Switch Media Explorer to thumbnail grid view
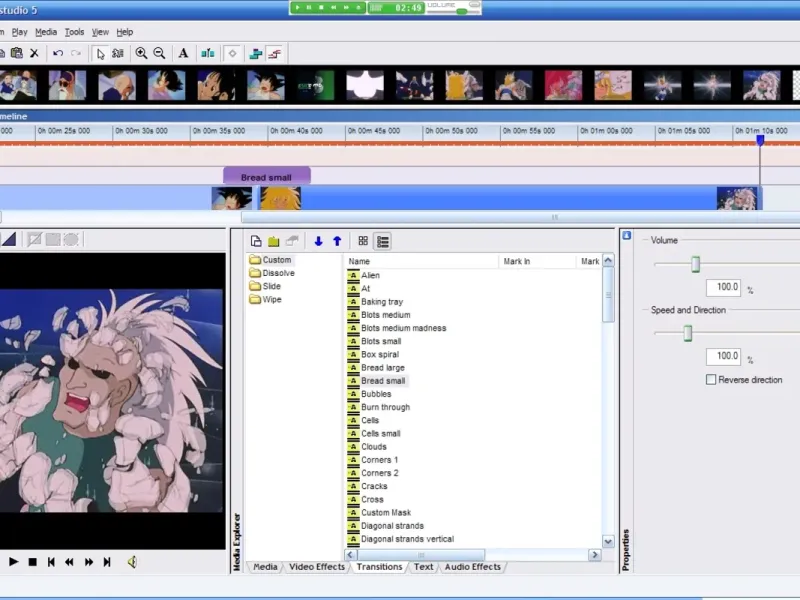 (x=363, y=241)
